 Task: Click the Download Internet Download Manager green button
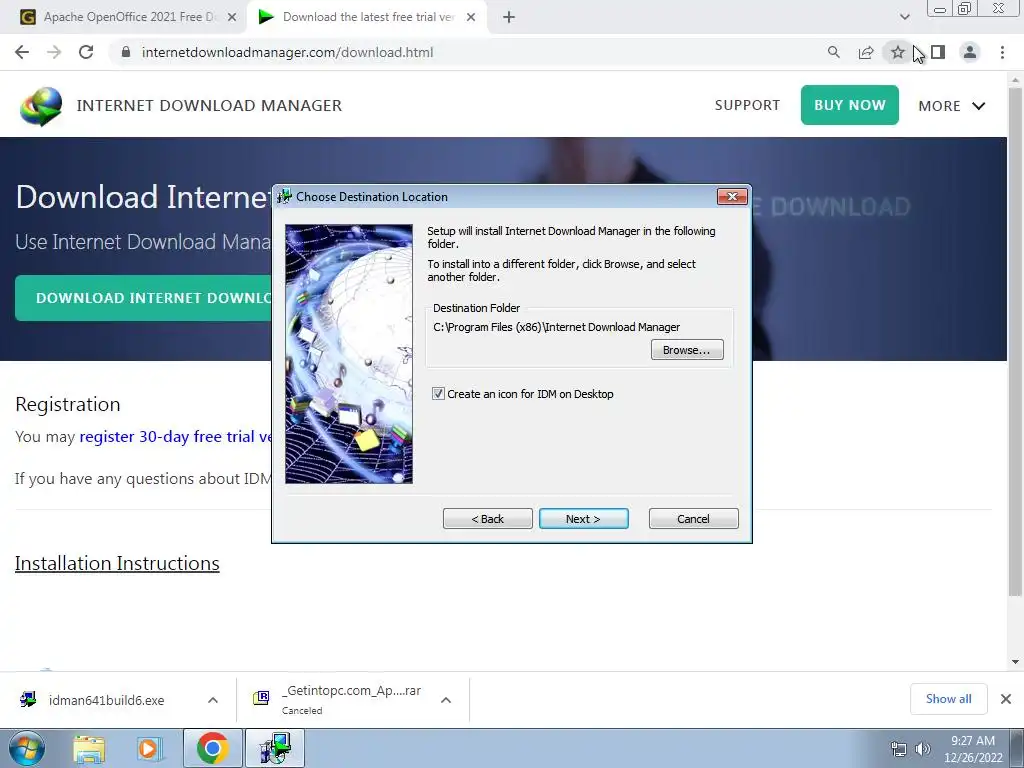point(144,298)
